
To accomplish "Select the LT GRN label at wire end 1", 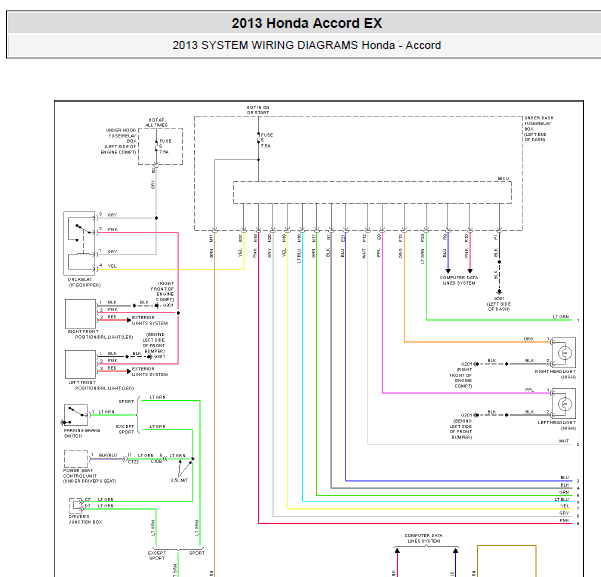I will 561,317.
